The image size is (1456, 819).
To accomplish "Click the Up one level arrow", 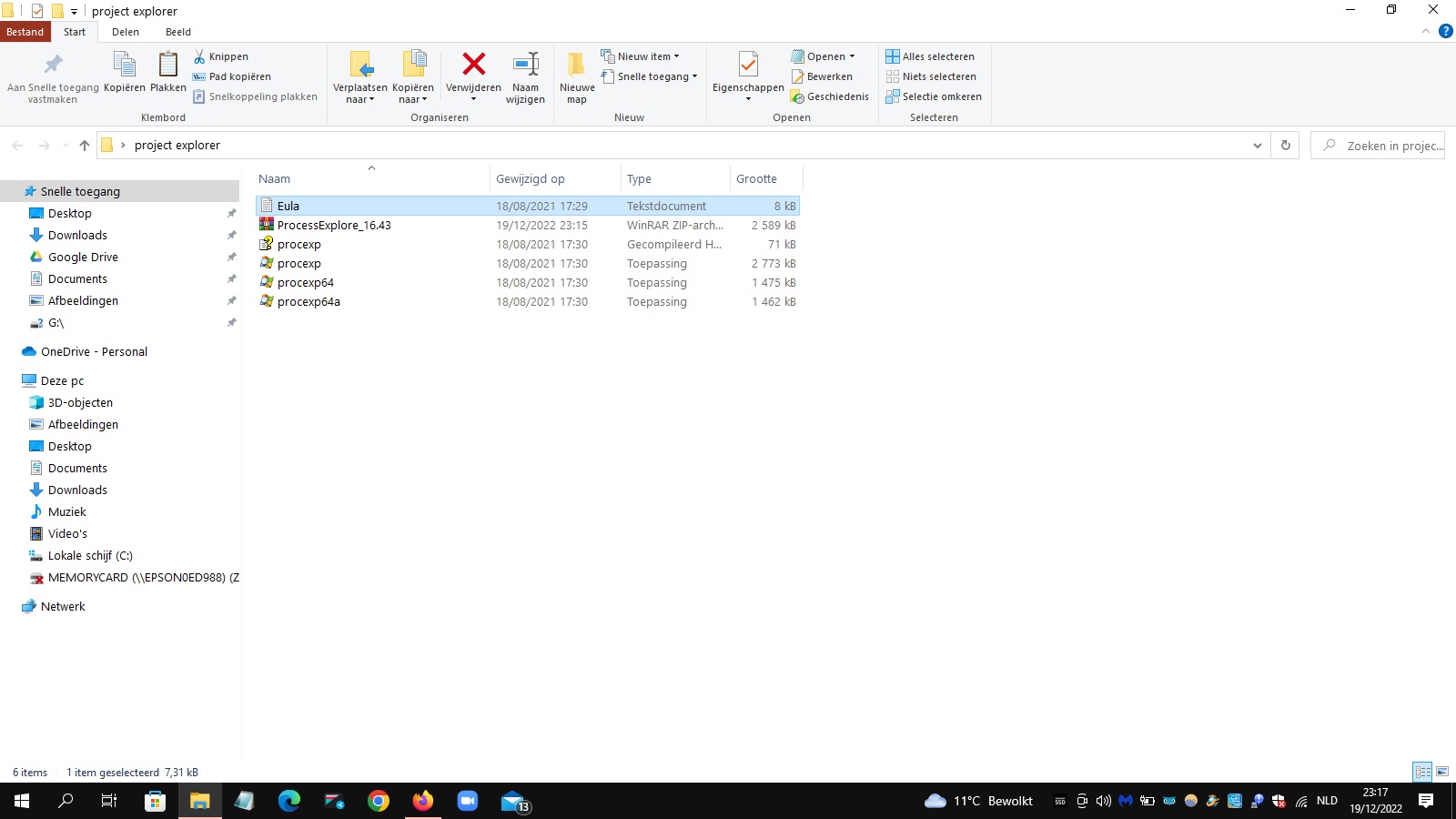I will point(85,145).
